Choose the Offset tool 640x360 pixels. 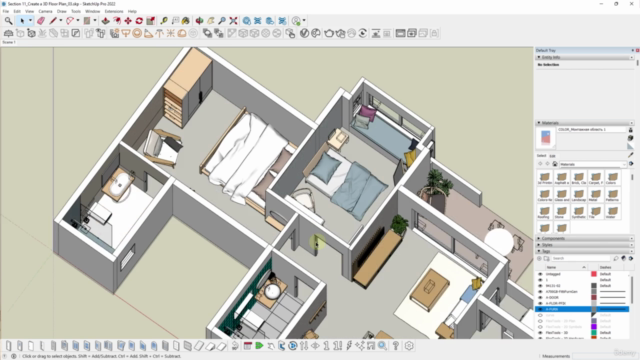click(x=117, y=21)
